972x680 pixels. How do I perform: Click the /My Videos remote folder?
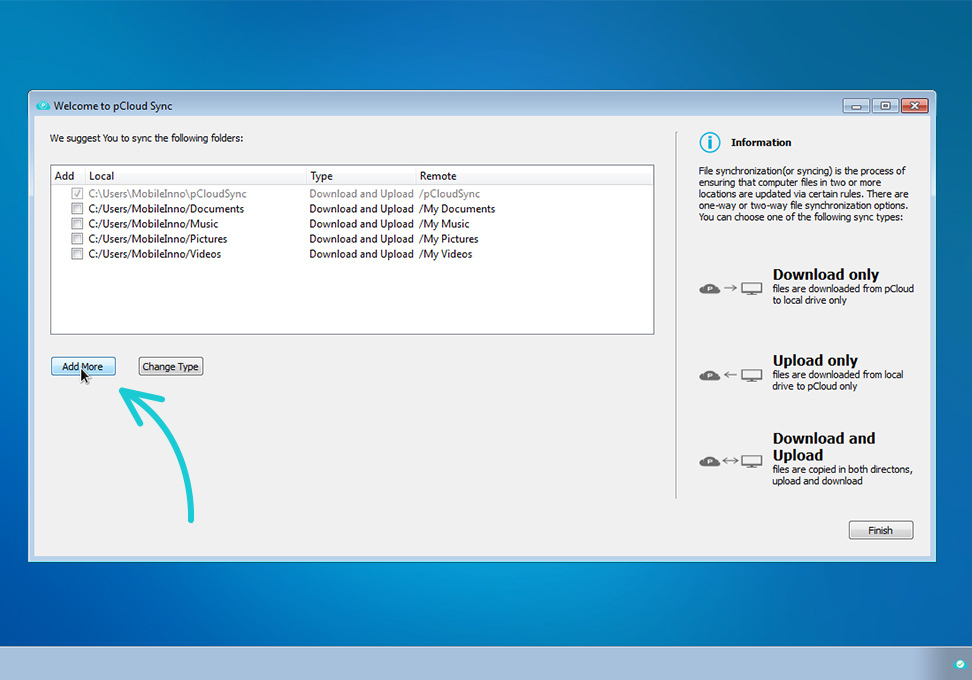[445, 254]
